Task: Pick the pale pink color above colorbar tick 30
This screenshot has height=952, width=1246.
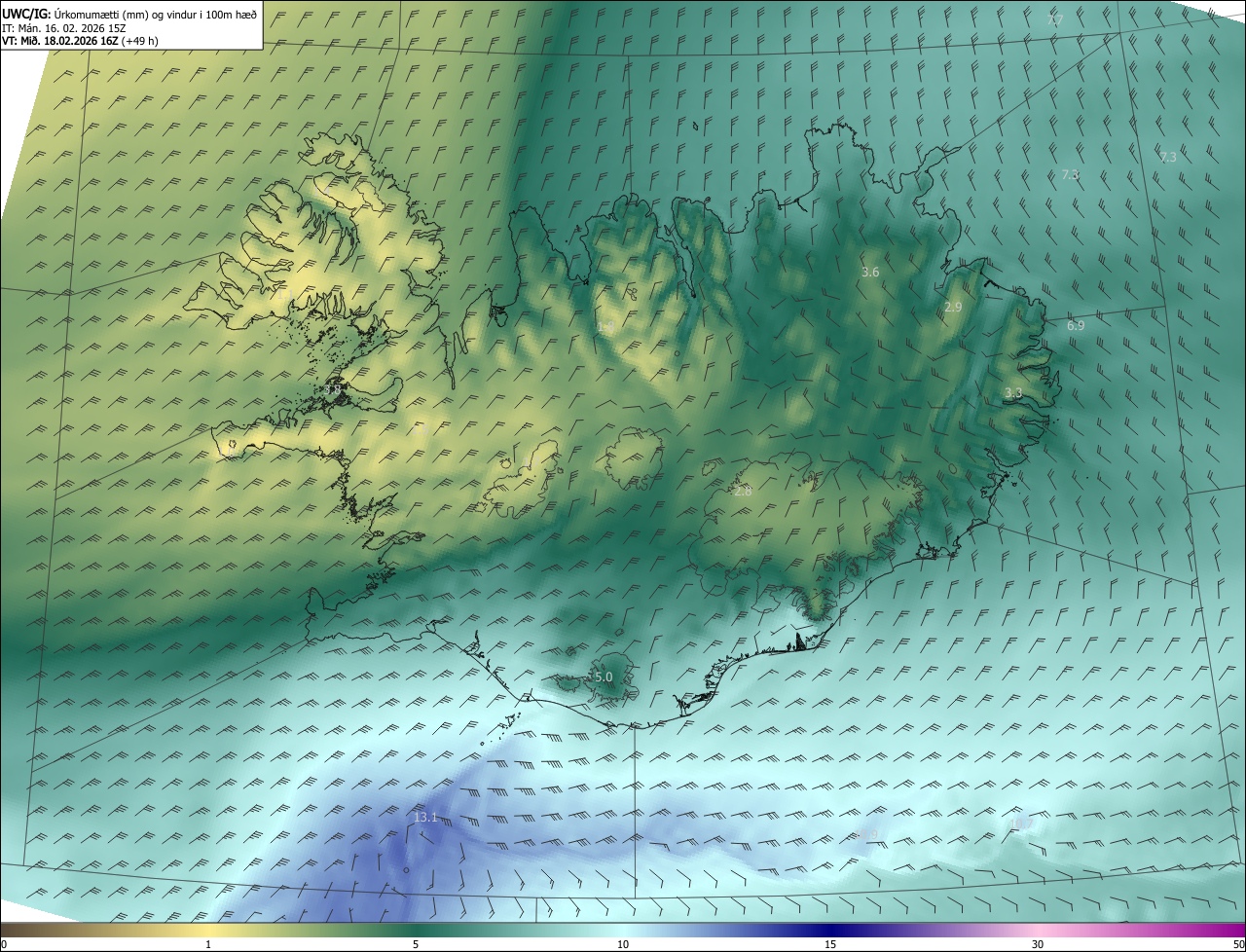Action: pos(1038,931)
